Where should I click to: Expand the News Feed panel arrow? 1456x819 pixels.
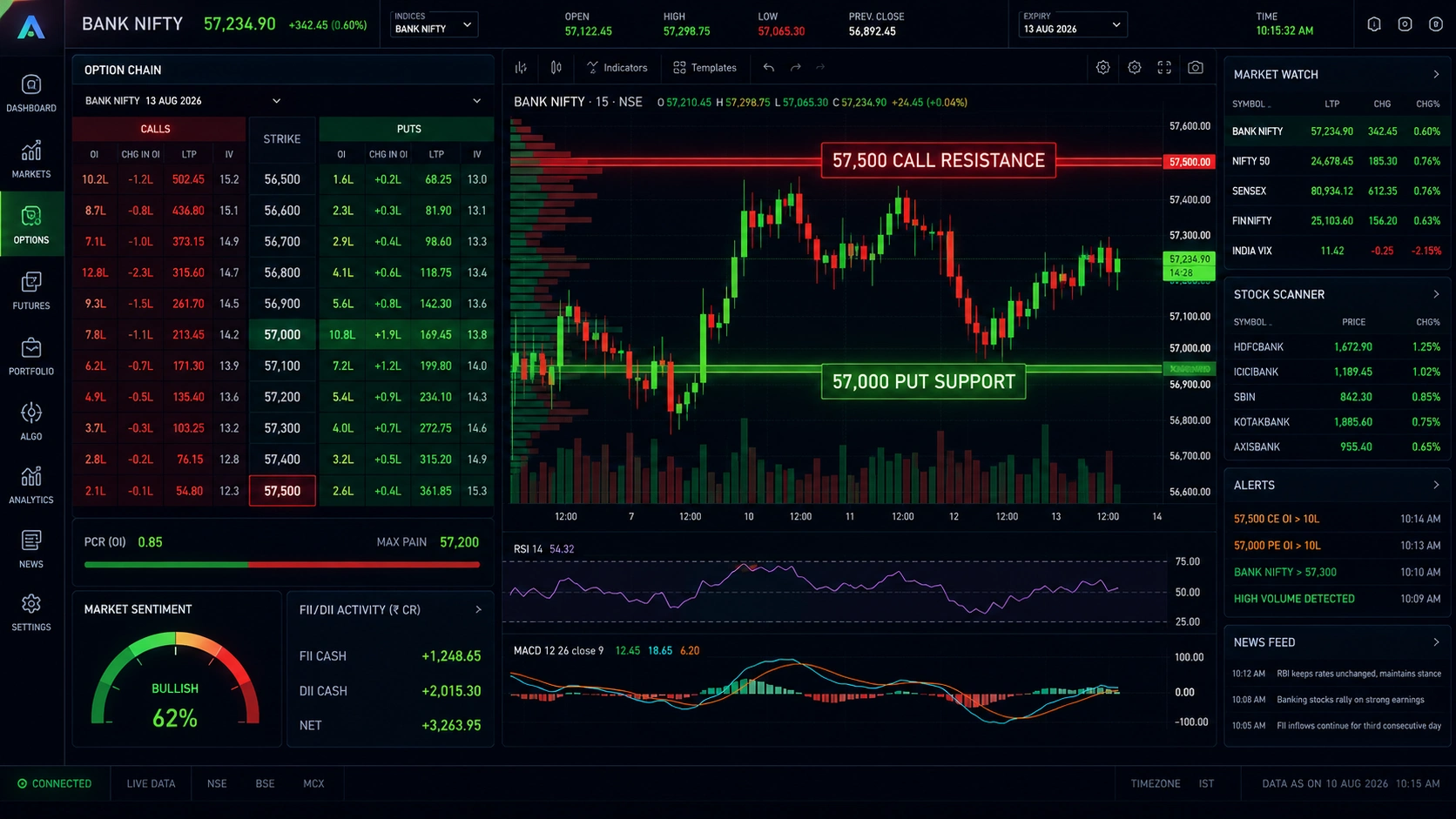click(1436, 642)
